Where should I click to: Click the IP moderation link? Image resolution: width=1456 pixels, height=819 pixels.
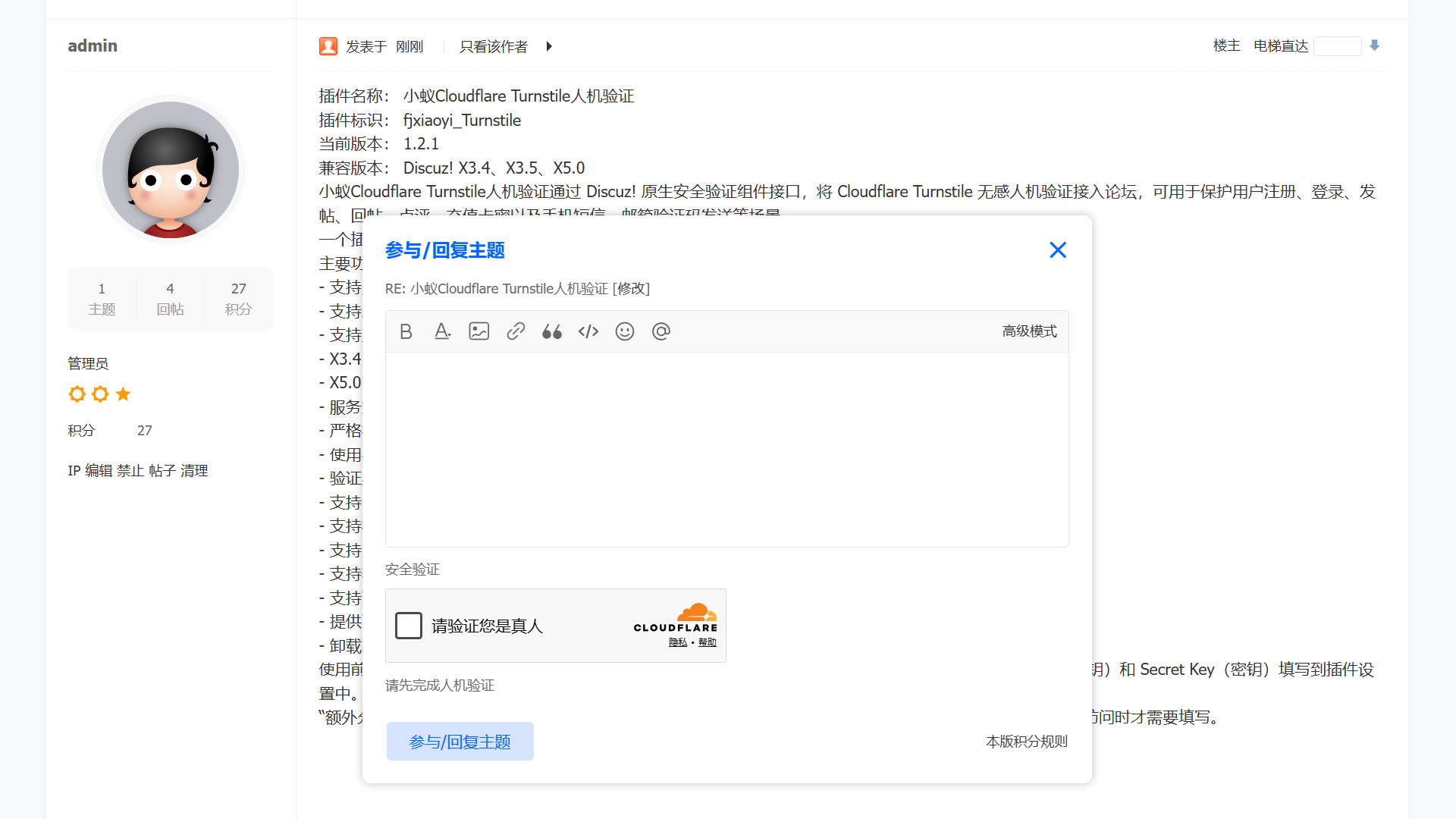point(74,471)
